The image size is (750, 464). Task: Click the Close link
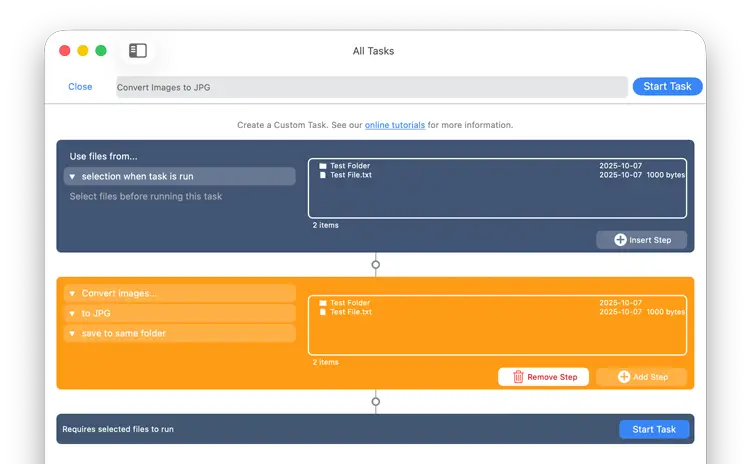coord(80,87)
